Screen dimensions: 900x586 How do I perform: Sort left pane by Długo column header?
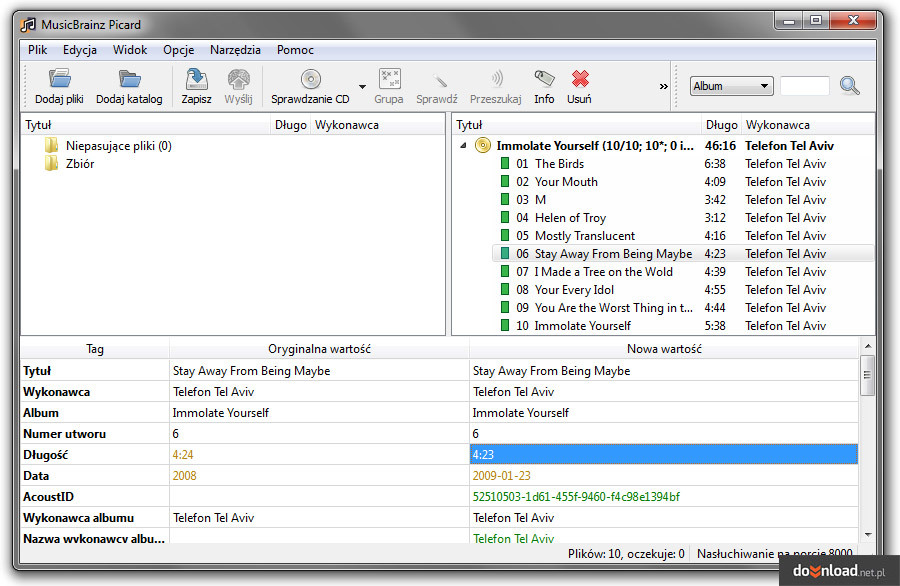290,125
